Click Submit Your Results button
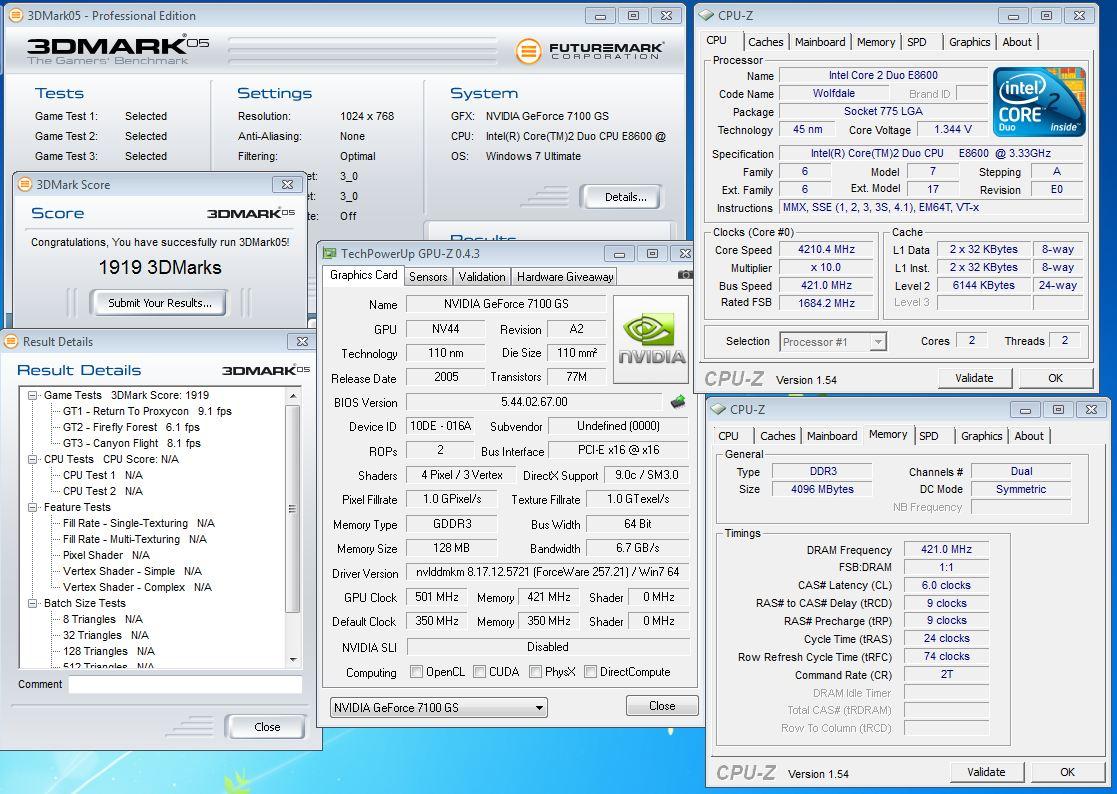Screen dimensions: 1117x794 click(x=160, y=303)
